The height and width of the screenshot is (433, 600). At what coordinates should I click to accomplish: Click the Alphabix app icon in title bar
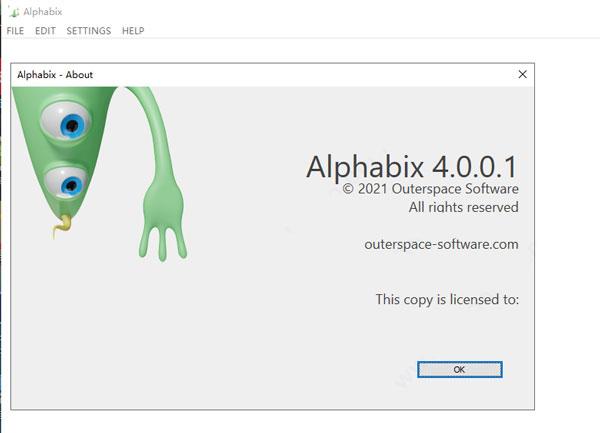coord(14,12)
